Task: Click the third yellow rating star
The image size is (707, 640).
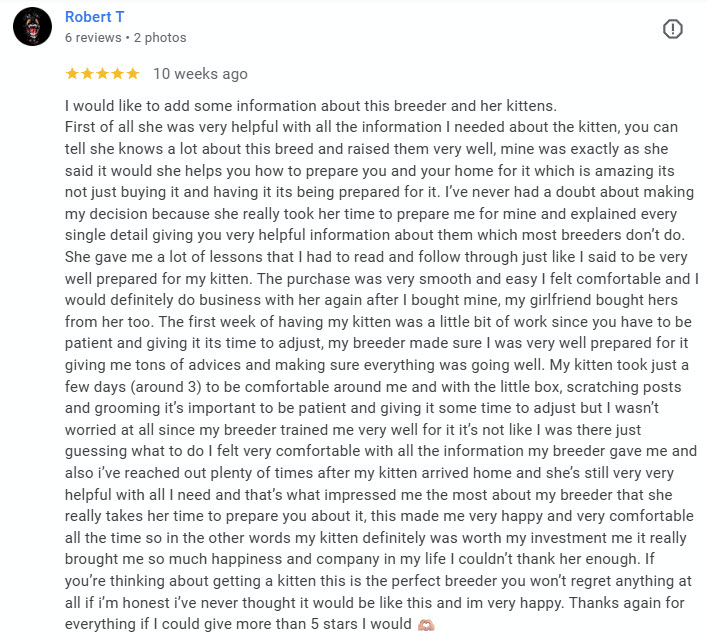Action: pos(102,74)
